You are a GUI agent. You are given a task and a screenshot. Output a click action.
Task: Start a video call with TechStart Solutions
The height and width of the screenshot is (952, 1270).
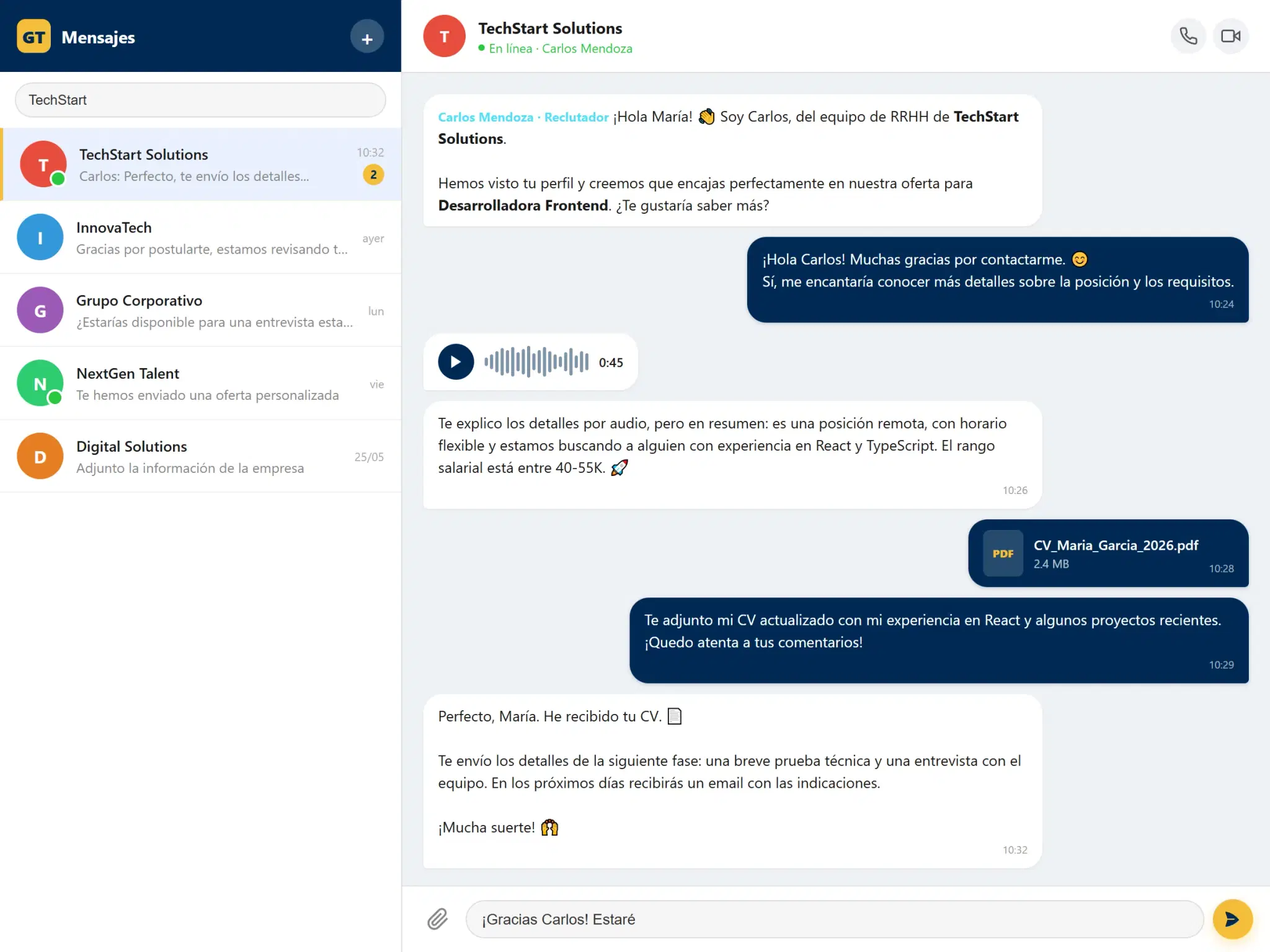point(1230,36)
